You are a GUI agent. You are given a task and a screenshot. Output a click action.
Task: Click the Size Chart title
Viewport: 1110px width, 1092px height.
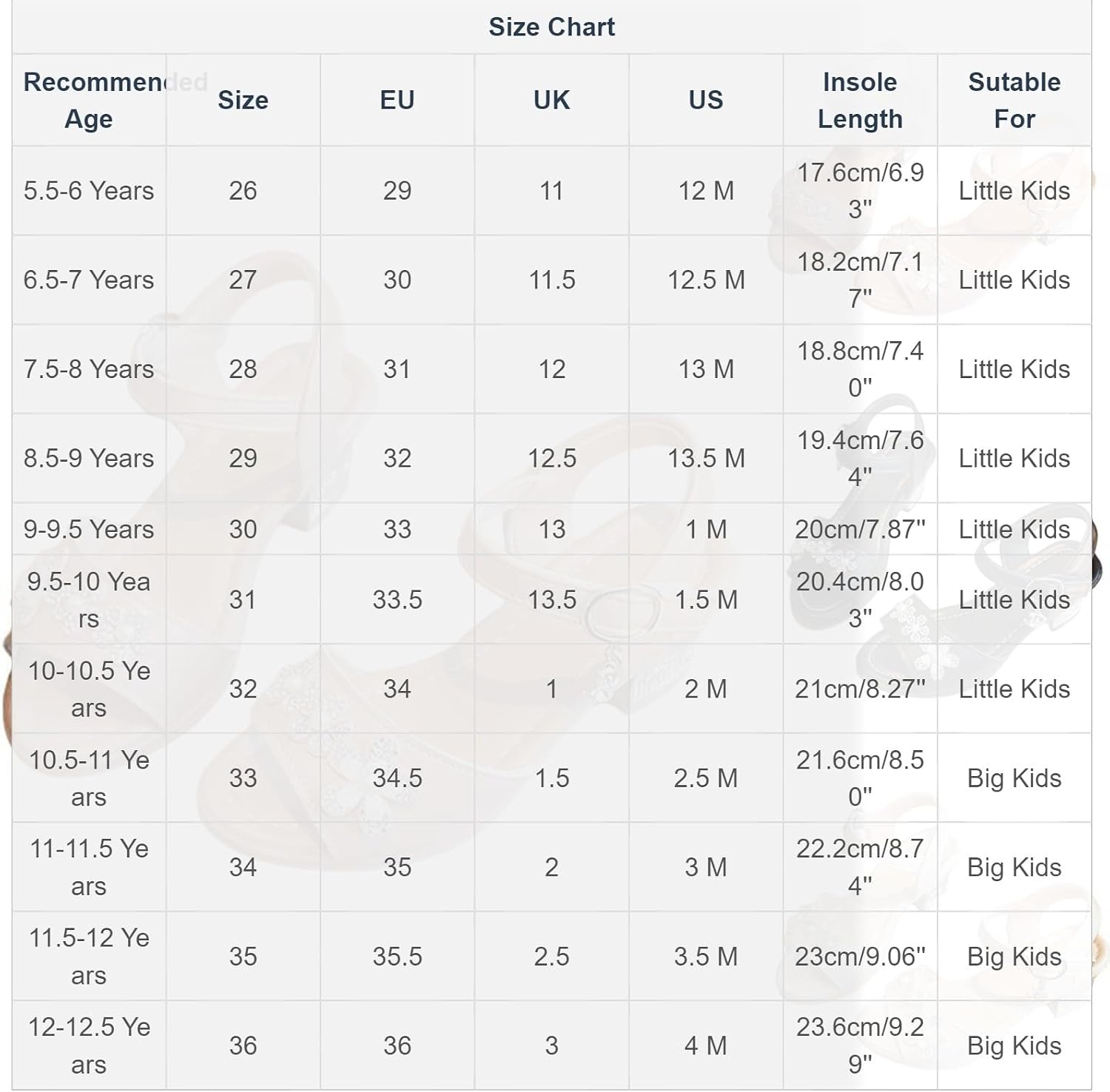click(551, 27)
